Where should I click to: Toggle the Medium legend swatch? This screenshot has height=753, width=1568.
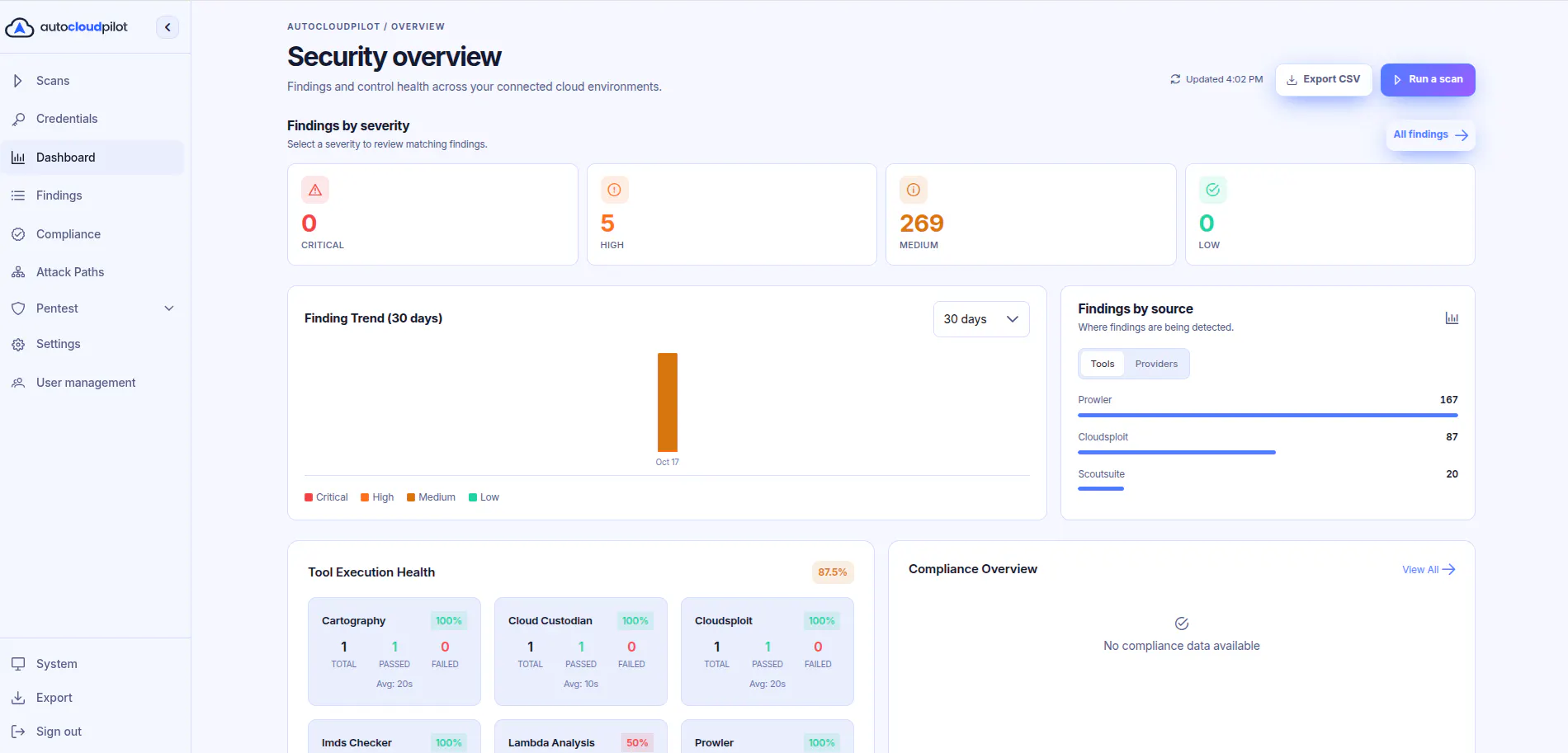411,497
